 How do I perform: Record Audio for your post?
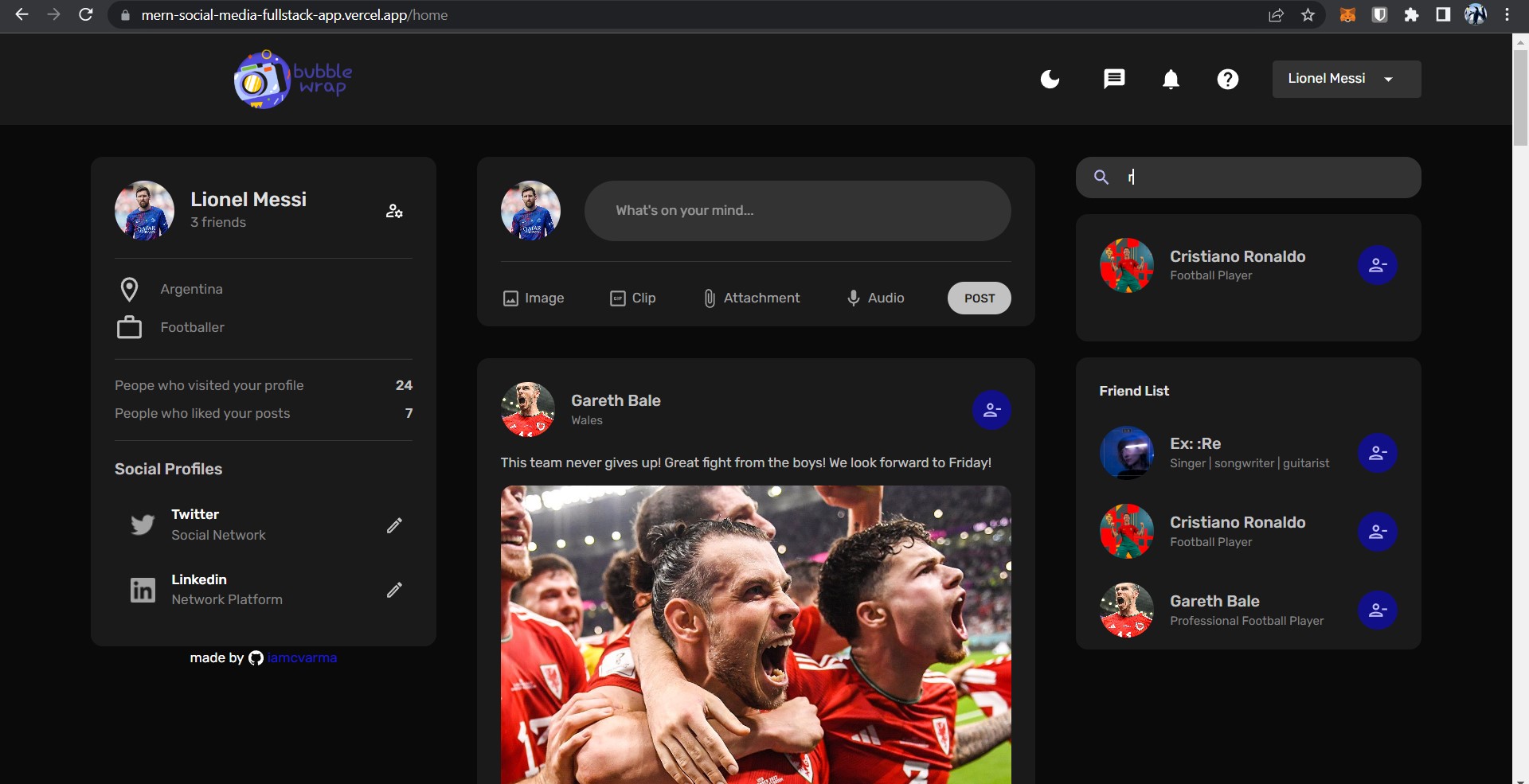(x=875, y=298)
